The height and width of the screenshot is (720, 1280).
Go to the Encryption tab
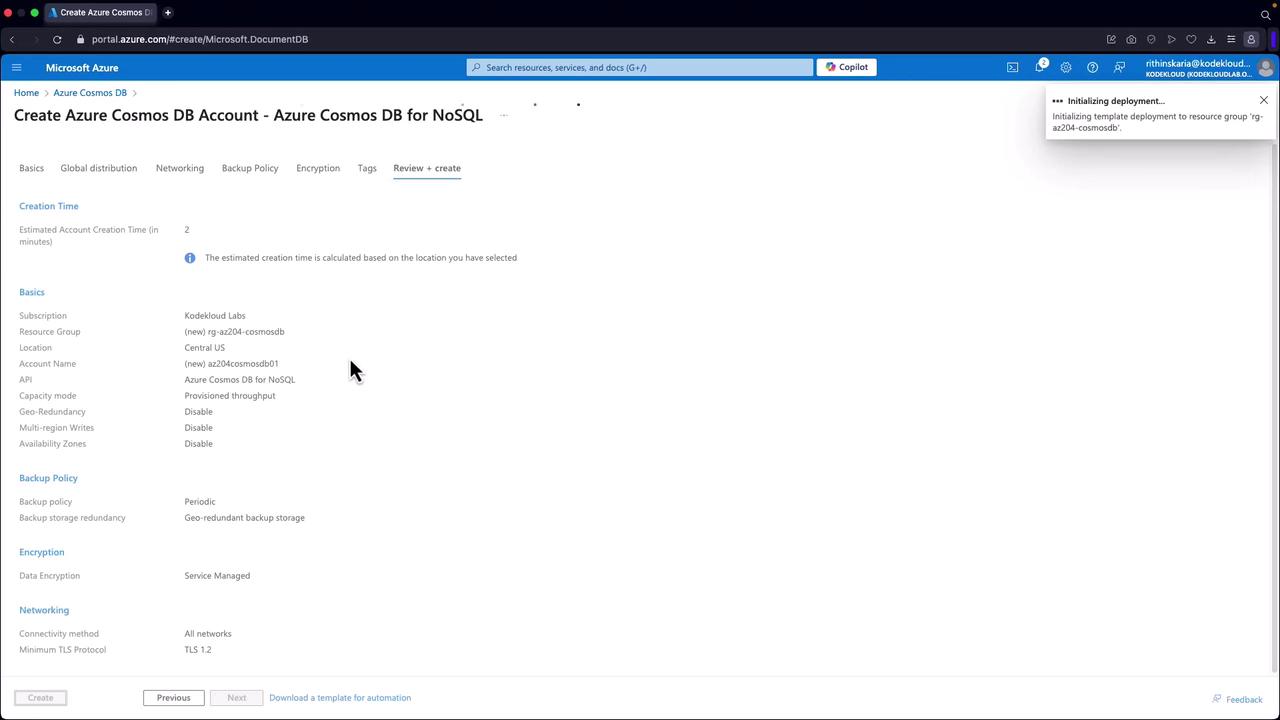318,168
